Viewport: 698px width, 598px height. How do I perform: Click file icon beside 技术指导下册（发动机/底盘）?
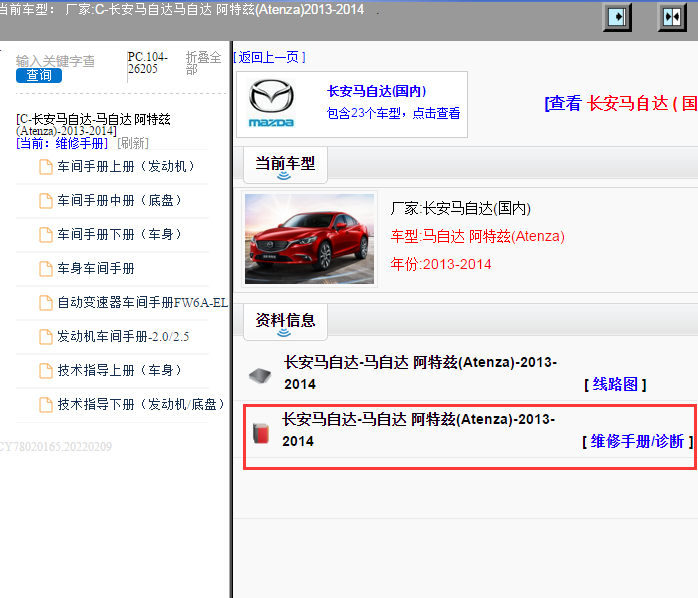click(x=46, y=405)
